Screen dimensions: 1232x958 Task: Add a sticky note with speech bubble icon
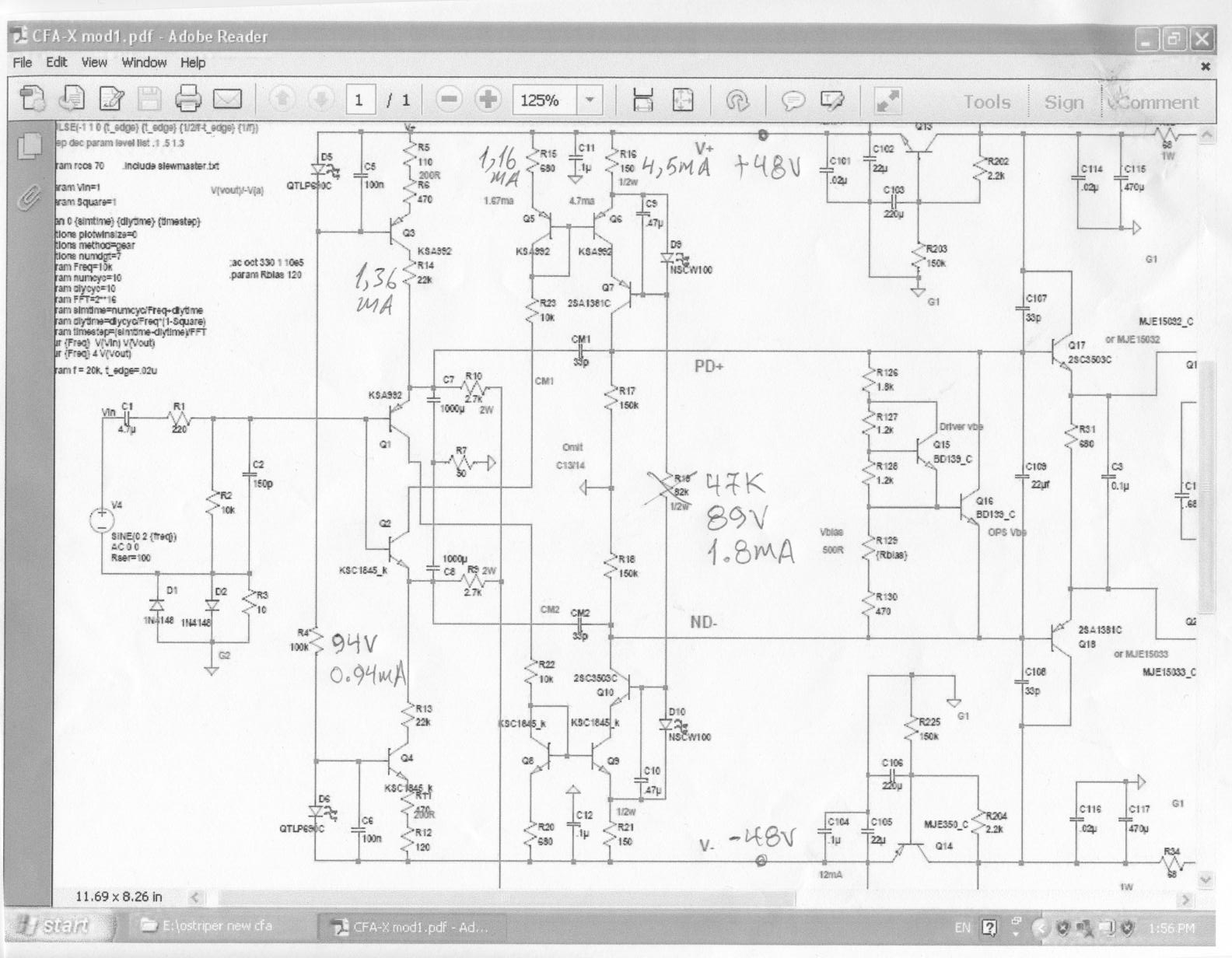(793, 100)
